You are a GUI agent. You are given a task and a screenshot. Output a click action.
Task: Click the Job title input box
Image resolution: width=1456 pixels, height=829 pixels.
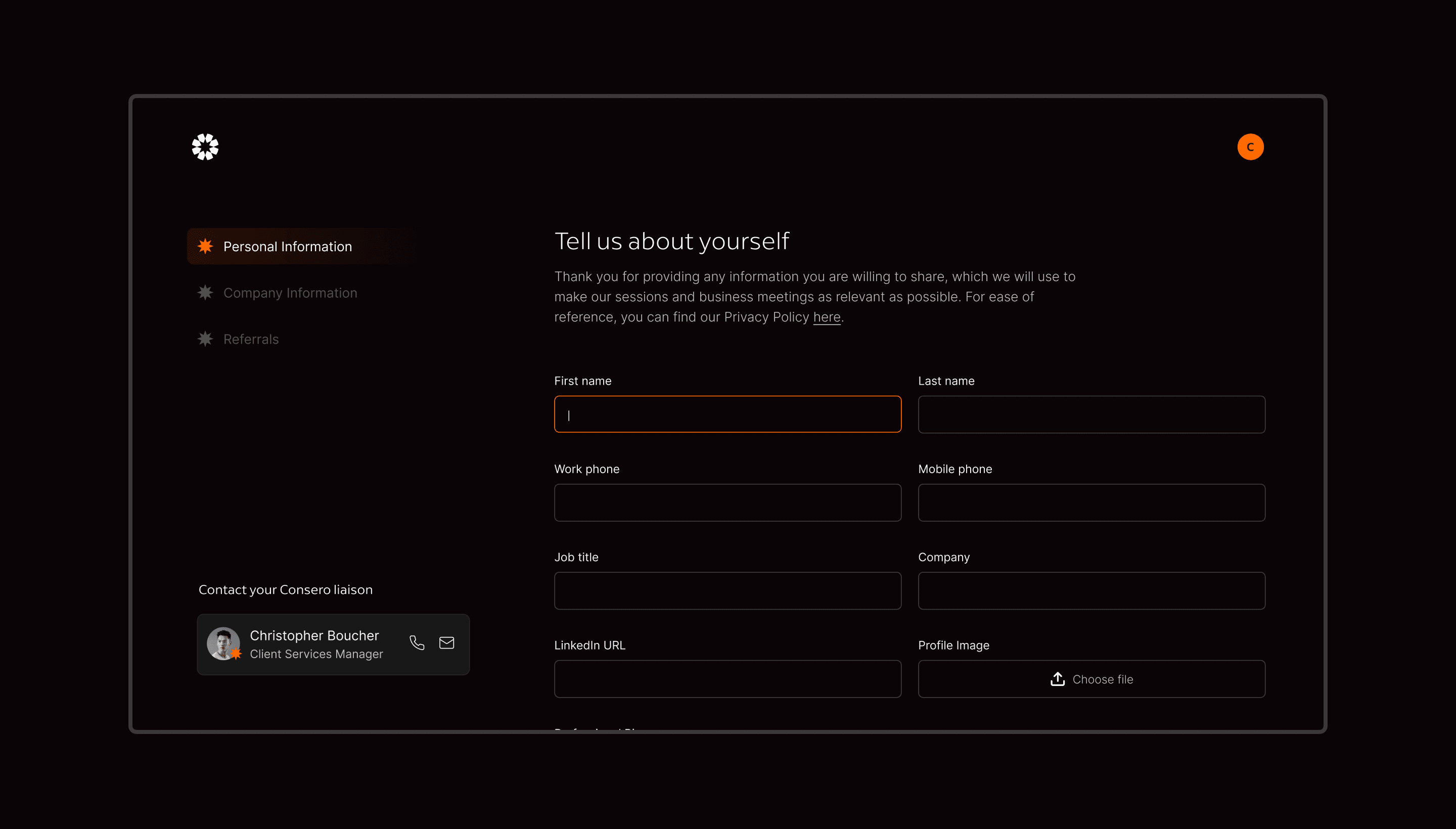(x=727, y=590)
